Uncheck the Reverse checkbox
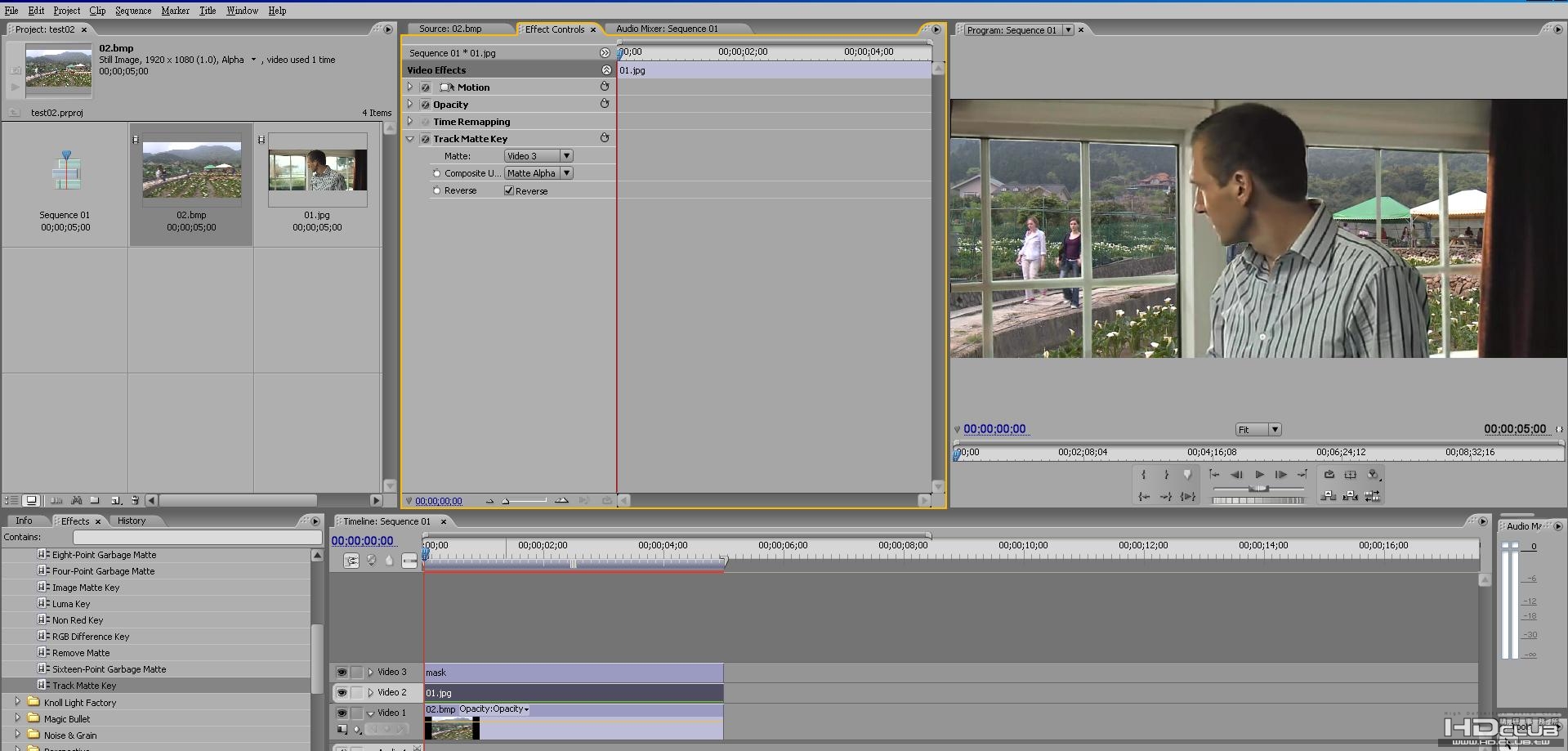This screenshot has width=1568, height=751. tap(509, 190)
